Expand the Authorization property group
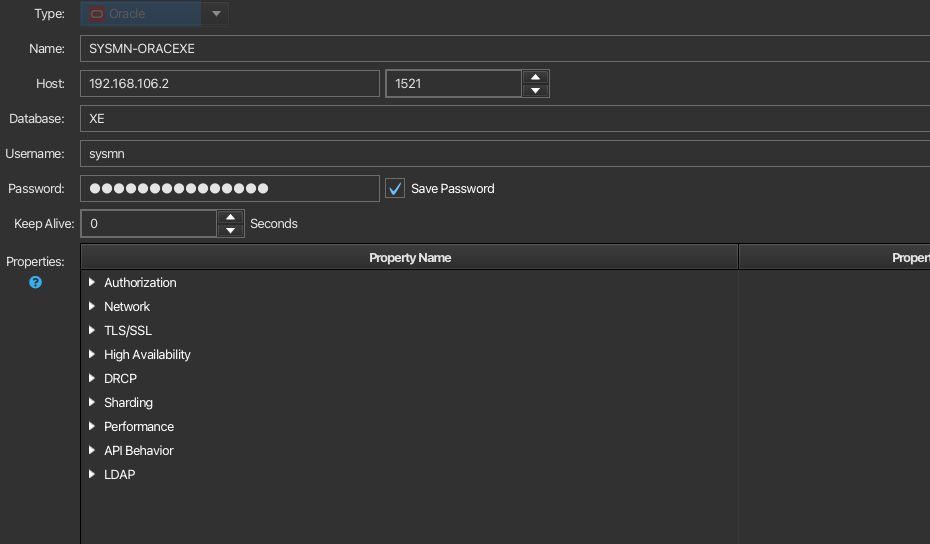This screenshot has height=544, width=930. tap(92, 283)
